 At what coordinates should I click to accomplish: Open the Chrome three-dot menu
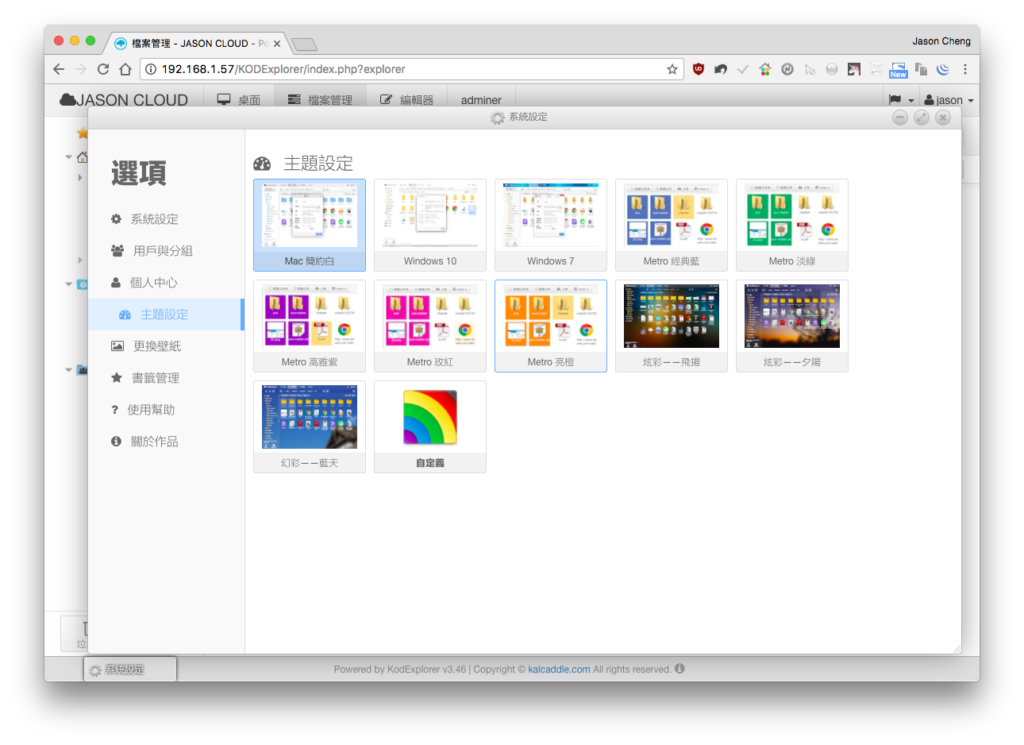pyautogui.click(x=965, y=69)
